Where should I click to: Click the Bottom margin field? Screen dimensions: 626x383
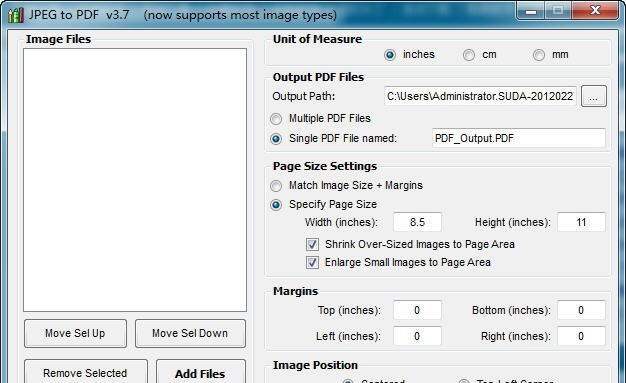[x=581, y=310]
